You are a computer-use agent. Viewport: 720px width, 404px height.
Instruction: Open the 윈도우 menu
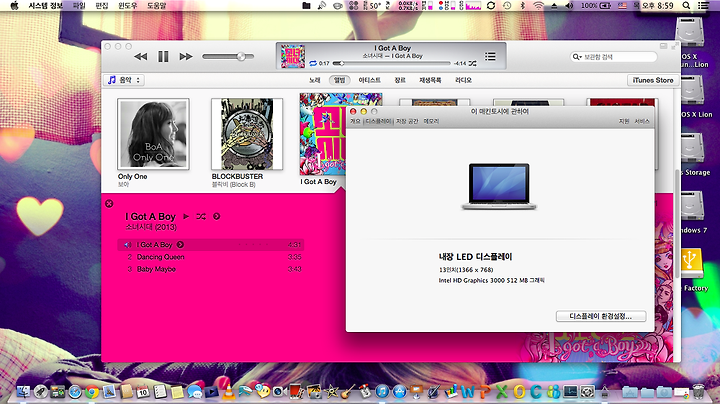click(127, 6)
